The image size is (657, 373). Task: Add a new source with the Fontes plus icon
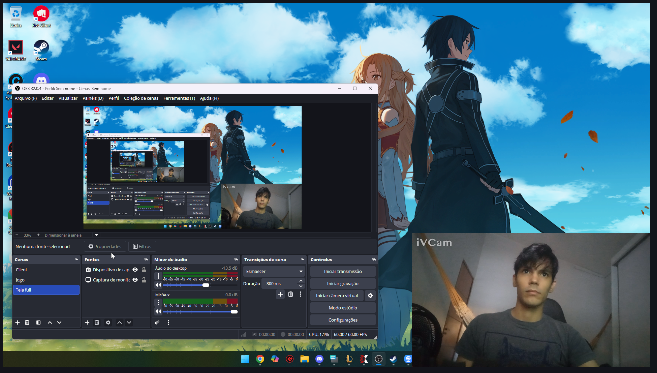pos(87,322)
